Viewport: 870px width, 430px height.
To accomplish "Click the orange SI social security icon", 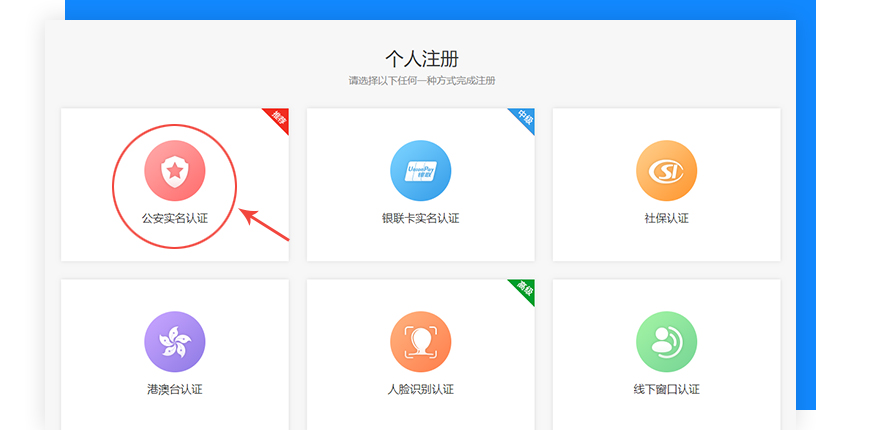I will click(x=666, y=171).
